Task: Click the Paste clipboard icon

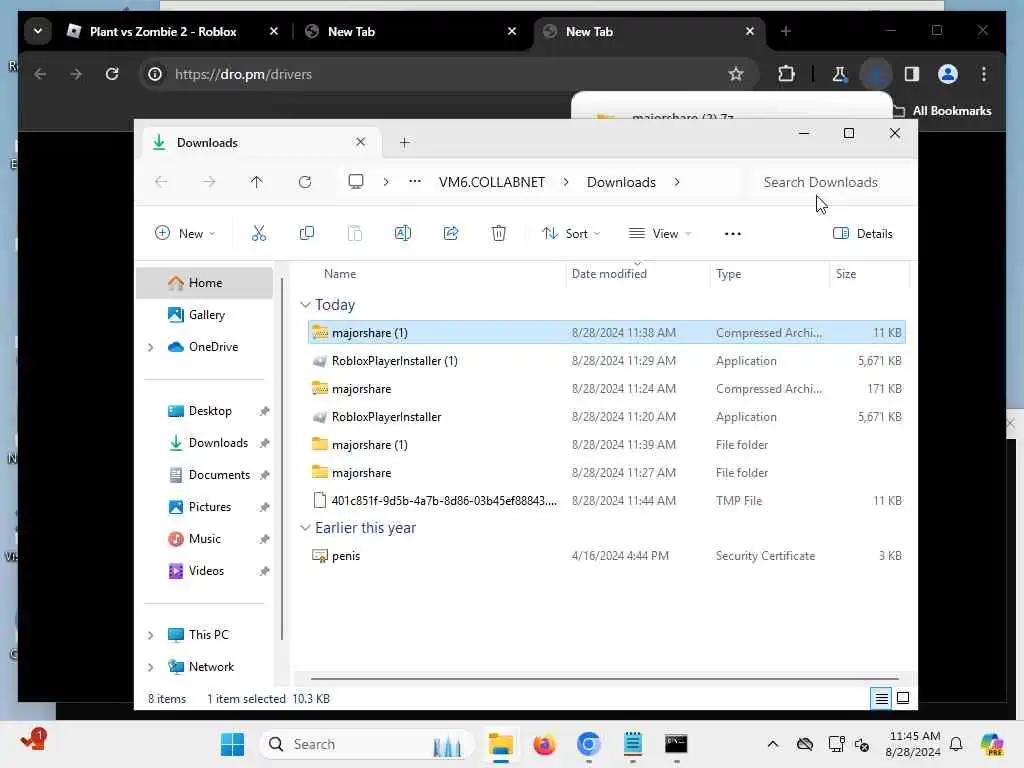Action: click(355, 233)
